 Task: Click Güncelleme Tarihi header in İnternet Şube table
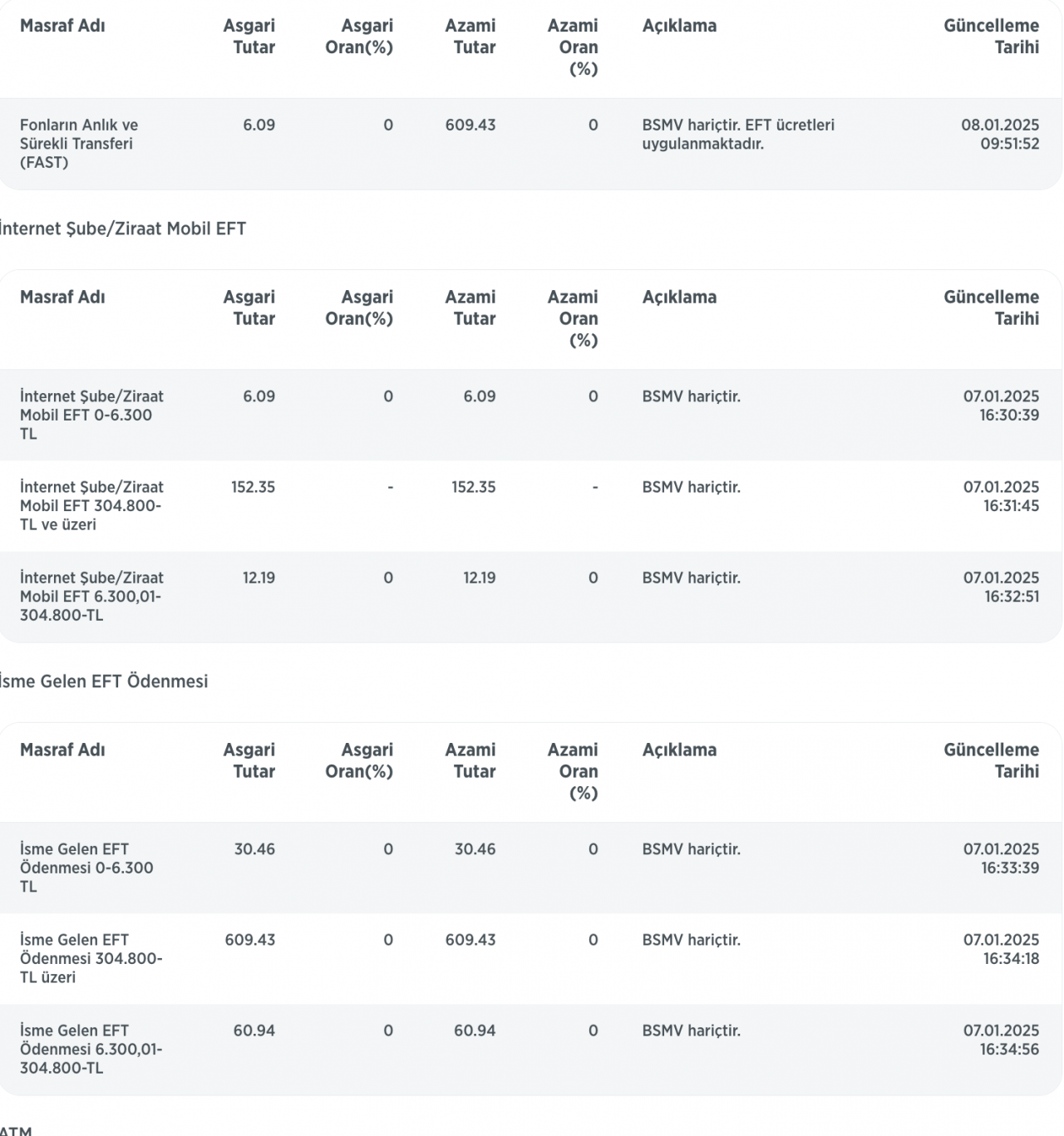991,307
